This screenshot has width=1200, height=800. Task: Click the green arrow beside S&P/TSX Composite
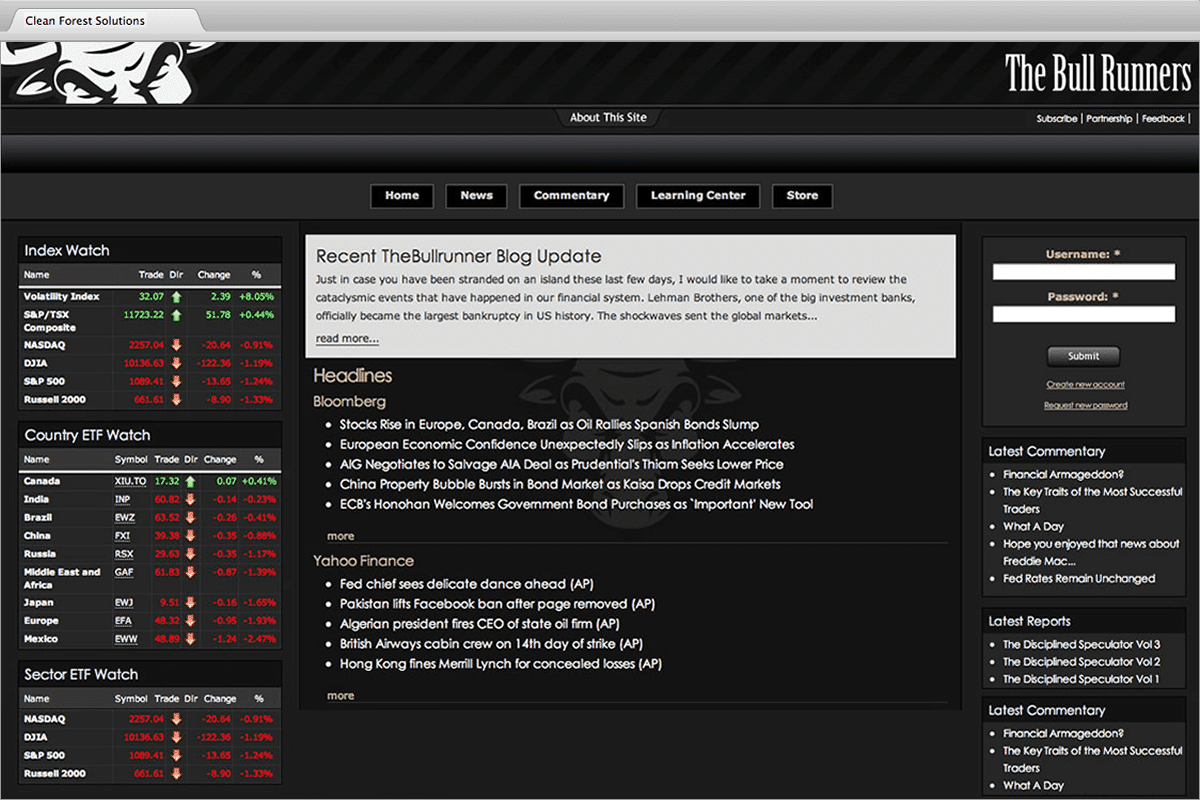176,315
